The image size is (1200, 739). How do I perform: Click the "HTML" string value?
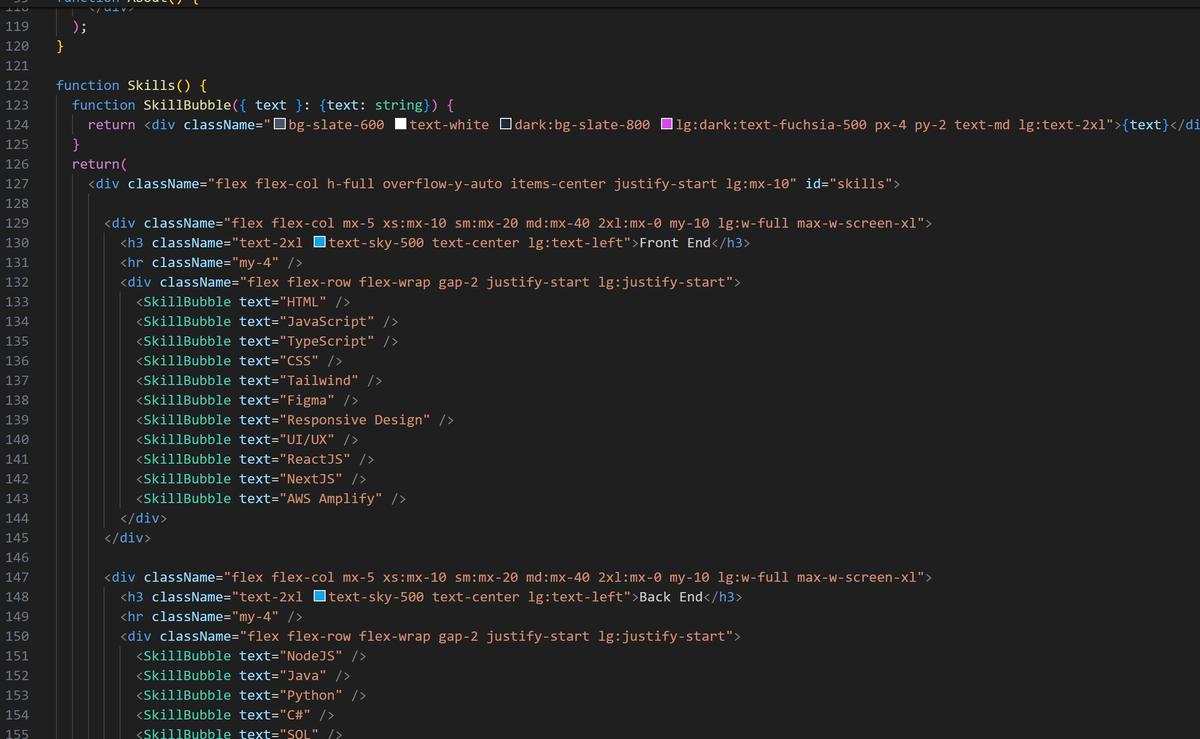pos(303,302)
